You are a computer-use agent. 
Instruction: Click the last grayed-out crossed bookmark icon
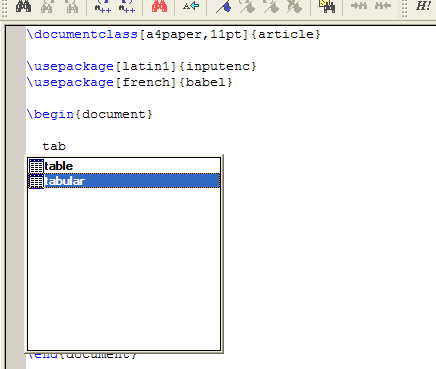pos(294,7)
